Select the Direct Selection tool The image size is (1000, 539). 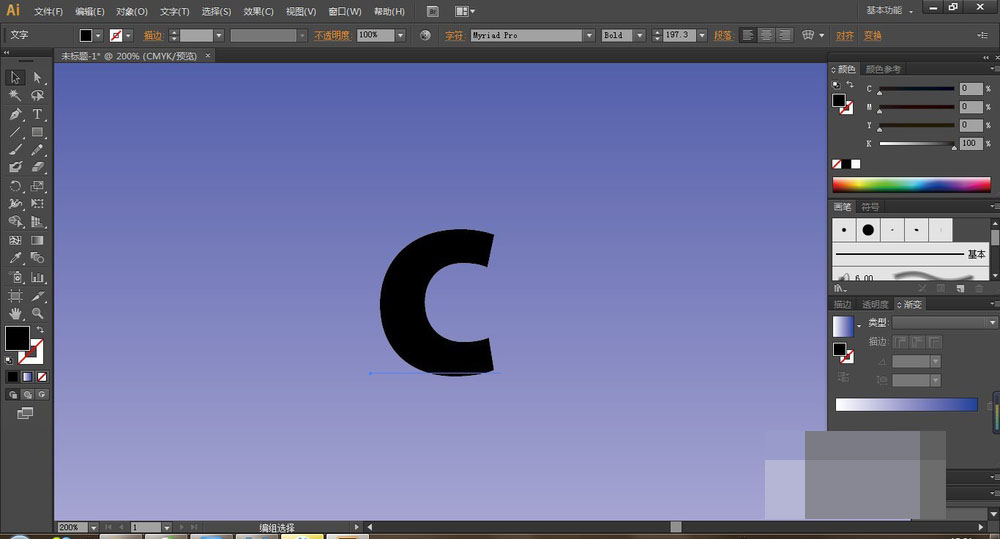(x=37, y=77)
